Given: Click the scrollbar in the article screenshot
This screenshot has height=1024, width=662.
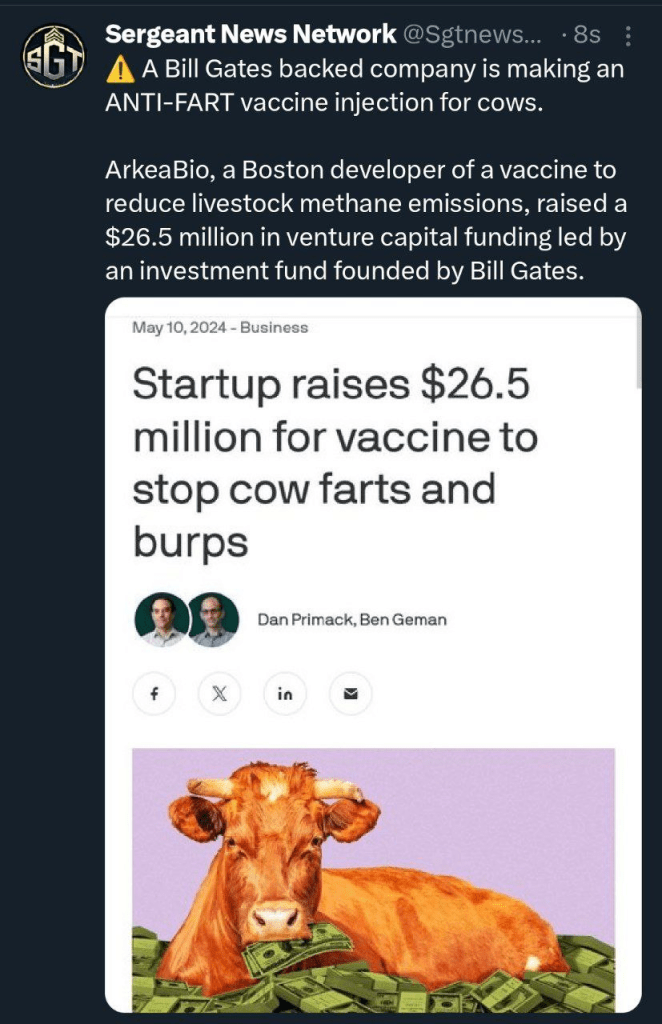Looking at the screenshot, I should coord(638,352).
